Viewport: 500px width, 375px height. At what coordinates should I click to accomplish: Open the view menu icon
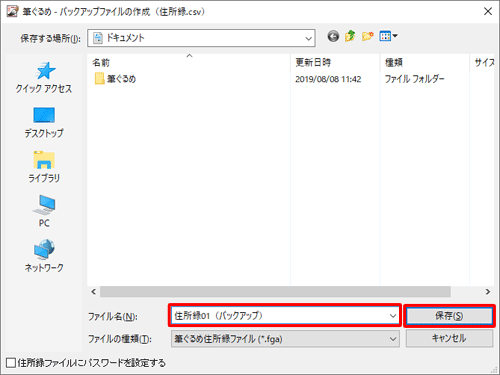tap(388, 36)
